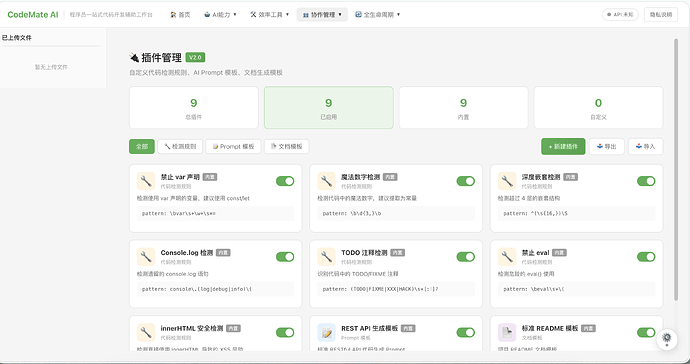Click the pattern text for 魔法数字检测
690x364 pixels.
pos(352,213)
